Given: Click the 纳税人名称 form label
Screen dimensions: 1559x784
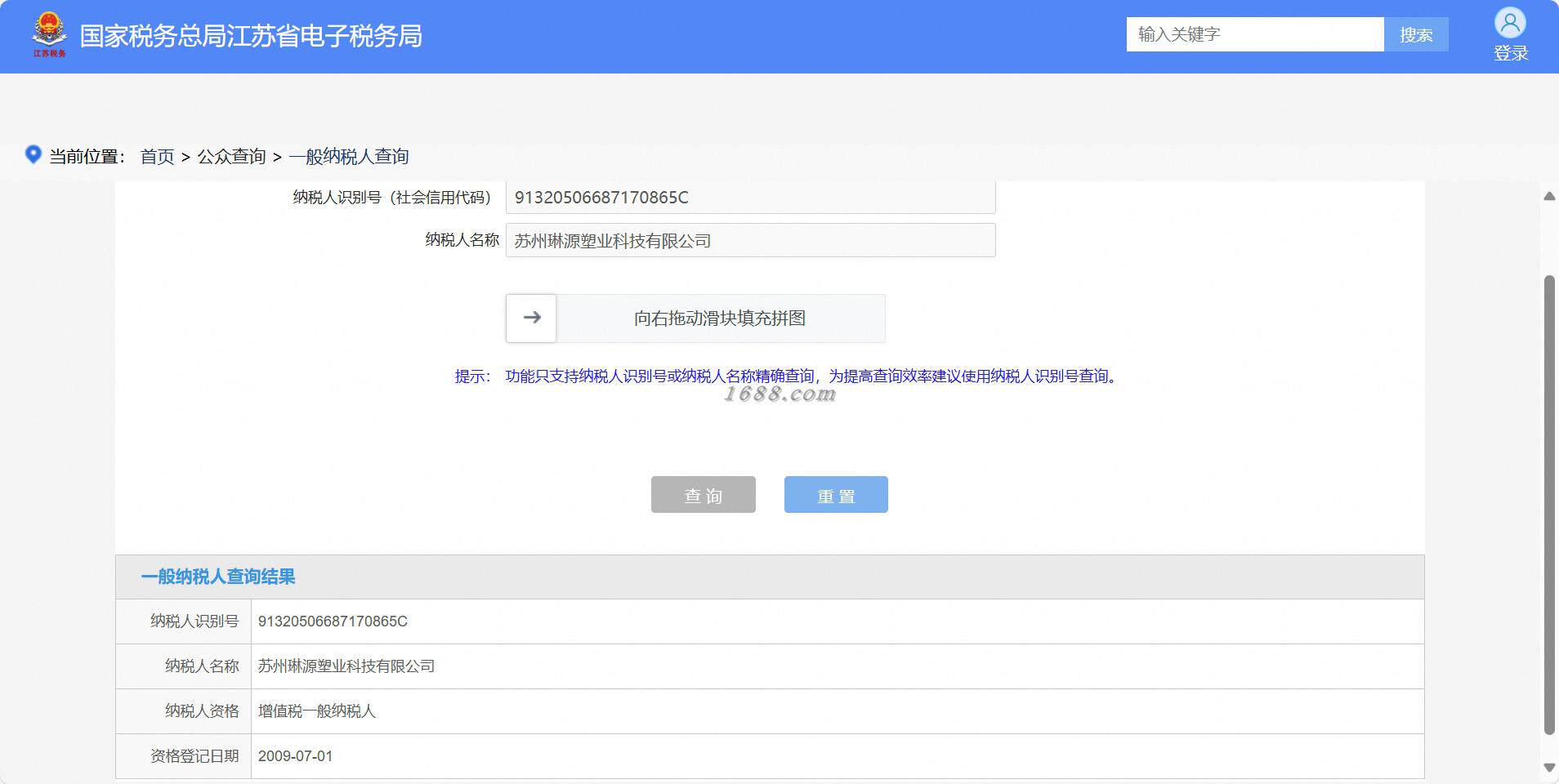Looking at the screenshot, I should coord(462,240).
